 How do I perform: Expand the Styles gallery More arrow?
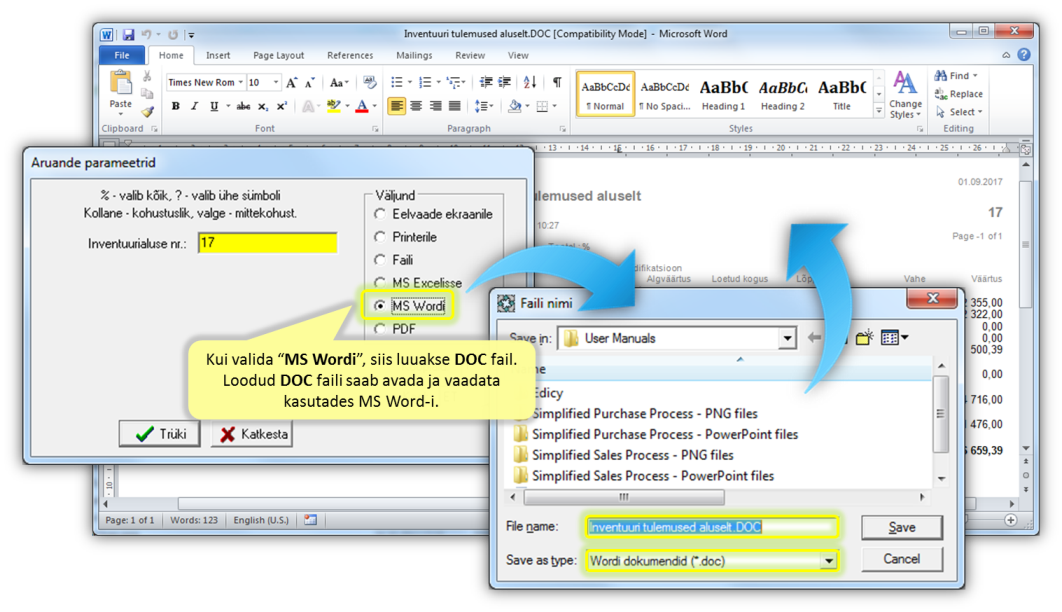point(879,110)
